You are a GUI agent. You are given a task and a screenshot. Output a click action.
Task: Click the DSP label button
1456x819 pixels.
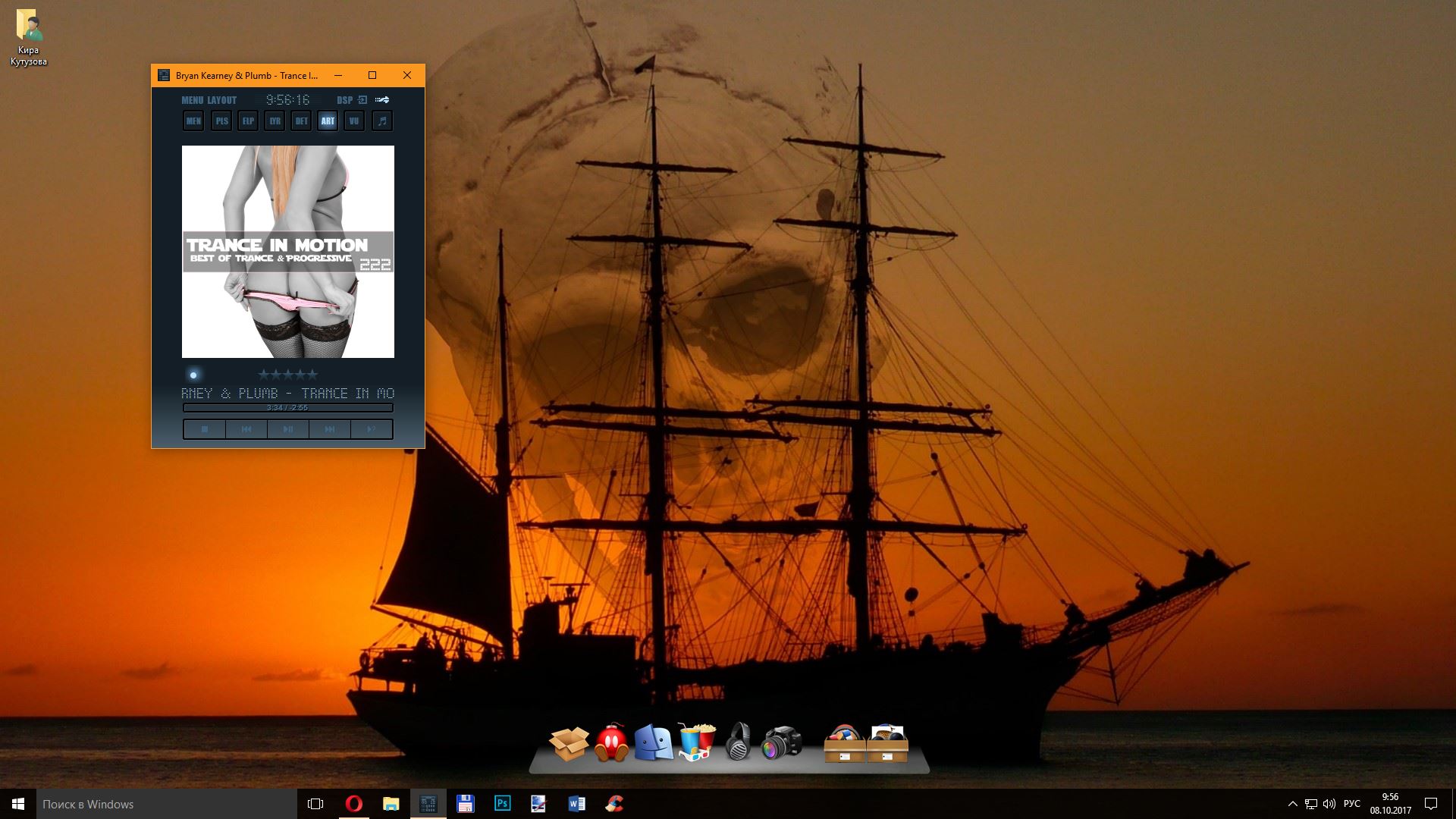coord(344,100)
